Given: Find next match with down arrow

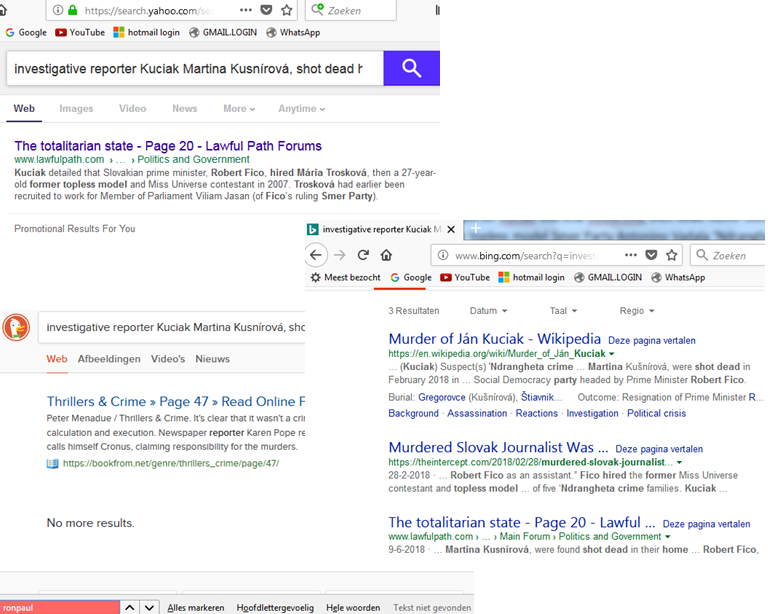Looking at the screenshot, I should (x=149, y=608).
